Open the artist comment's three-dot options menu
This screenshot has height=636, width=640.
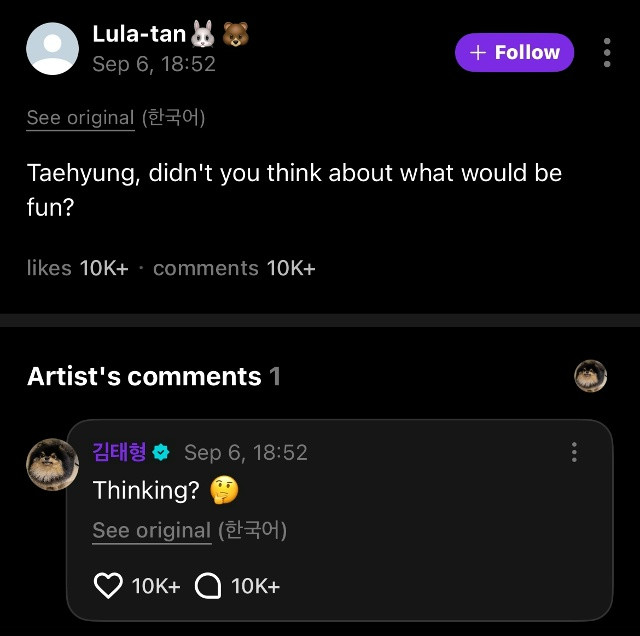pyautogui.click(x=574, y=452)
